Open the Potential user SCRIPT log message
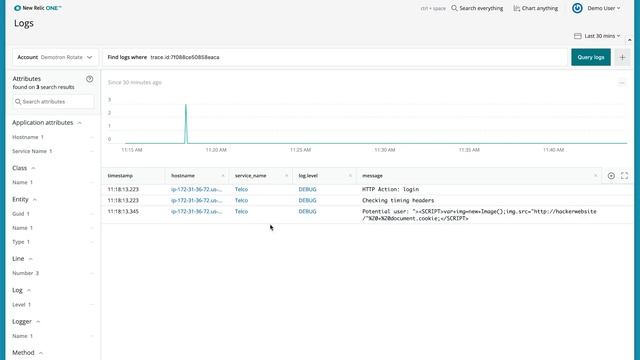640x360 pixels. point(479,215)
